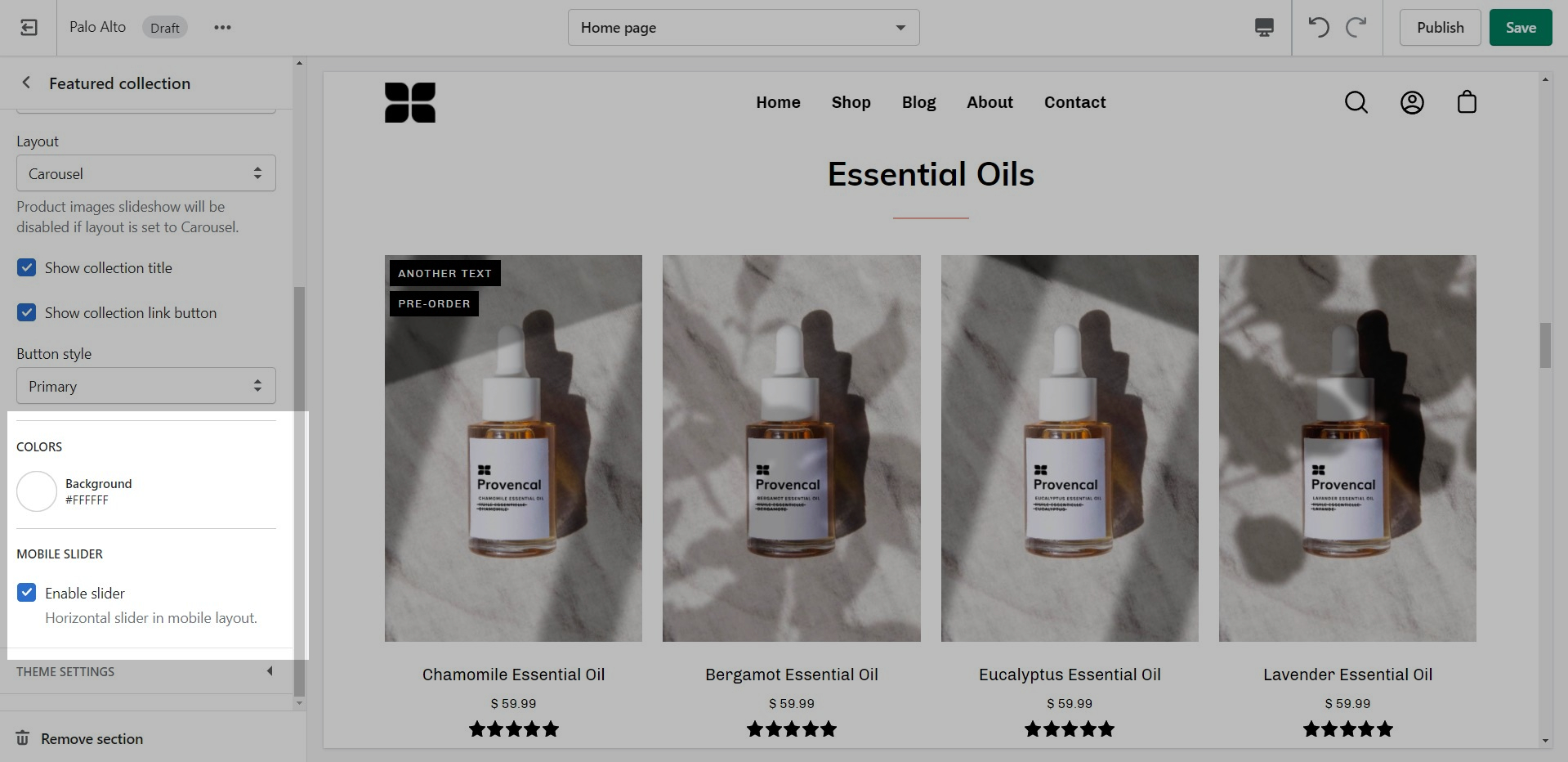Open the Background color swatch
1568x762 pixels.
37,491
